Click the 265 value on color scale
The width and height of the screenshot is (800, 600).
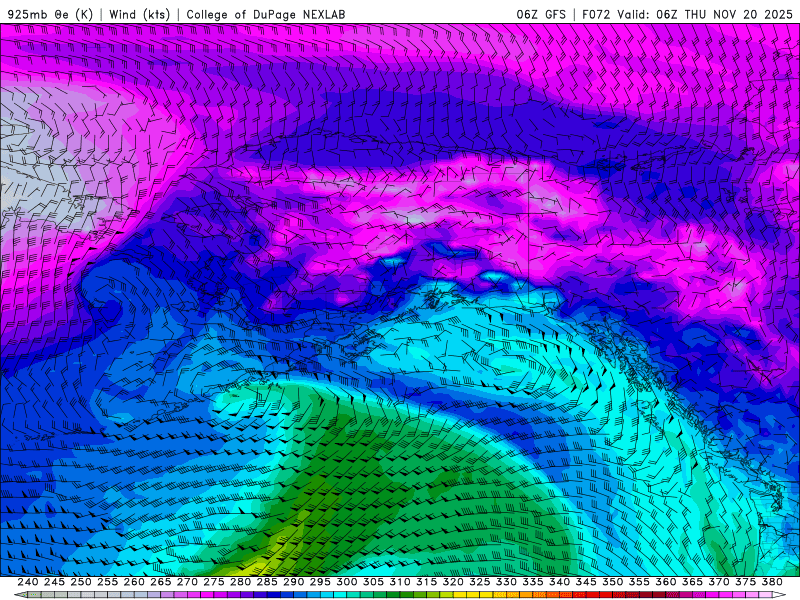[160, 582]
